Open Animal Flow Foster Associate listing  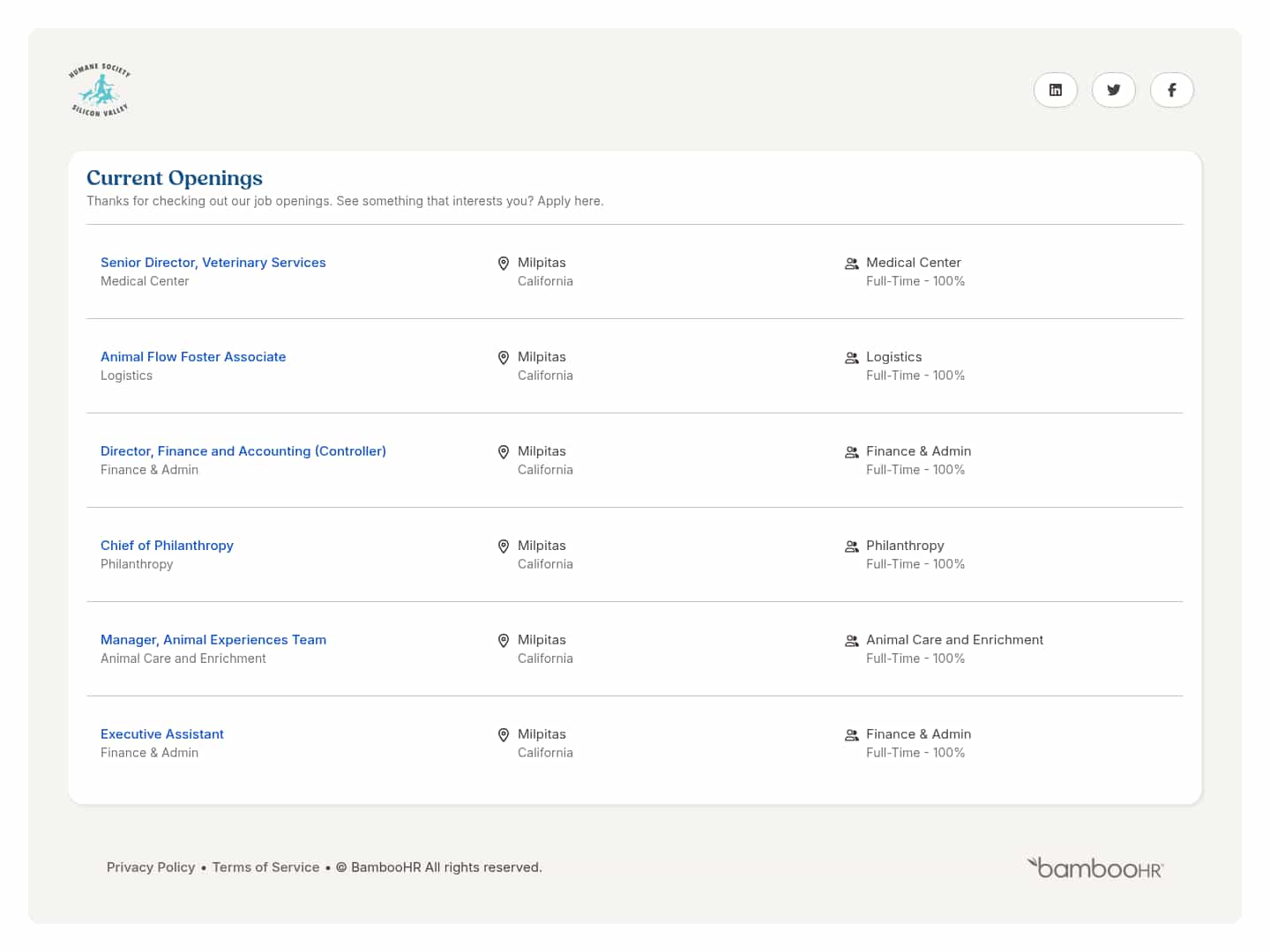(193, 357)
